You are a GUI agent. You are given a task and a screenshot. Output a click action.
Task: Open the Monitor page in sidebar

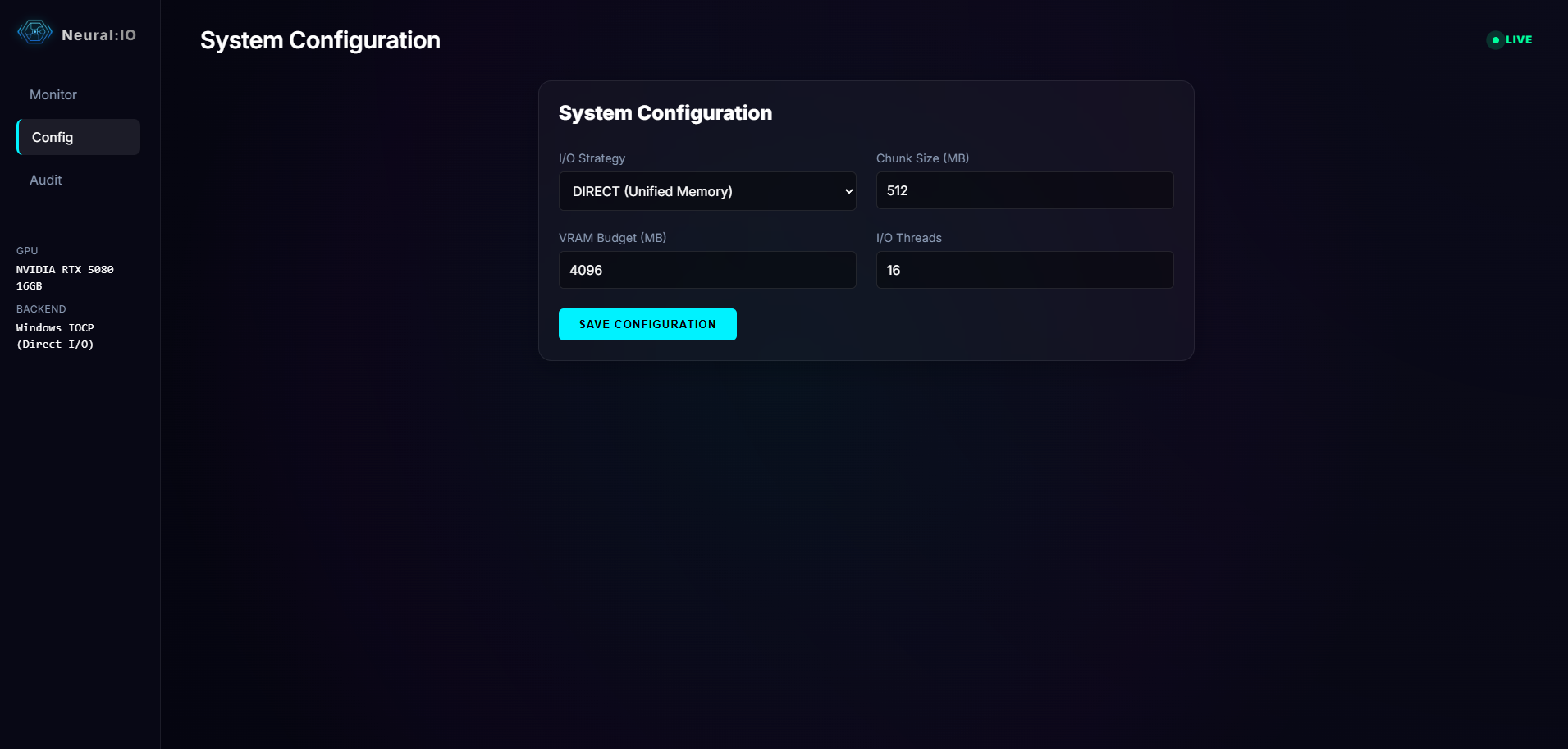tap(78, 94)
